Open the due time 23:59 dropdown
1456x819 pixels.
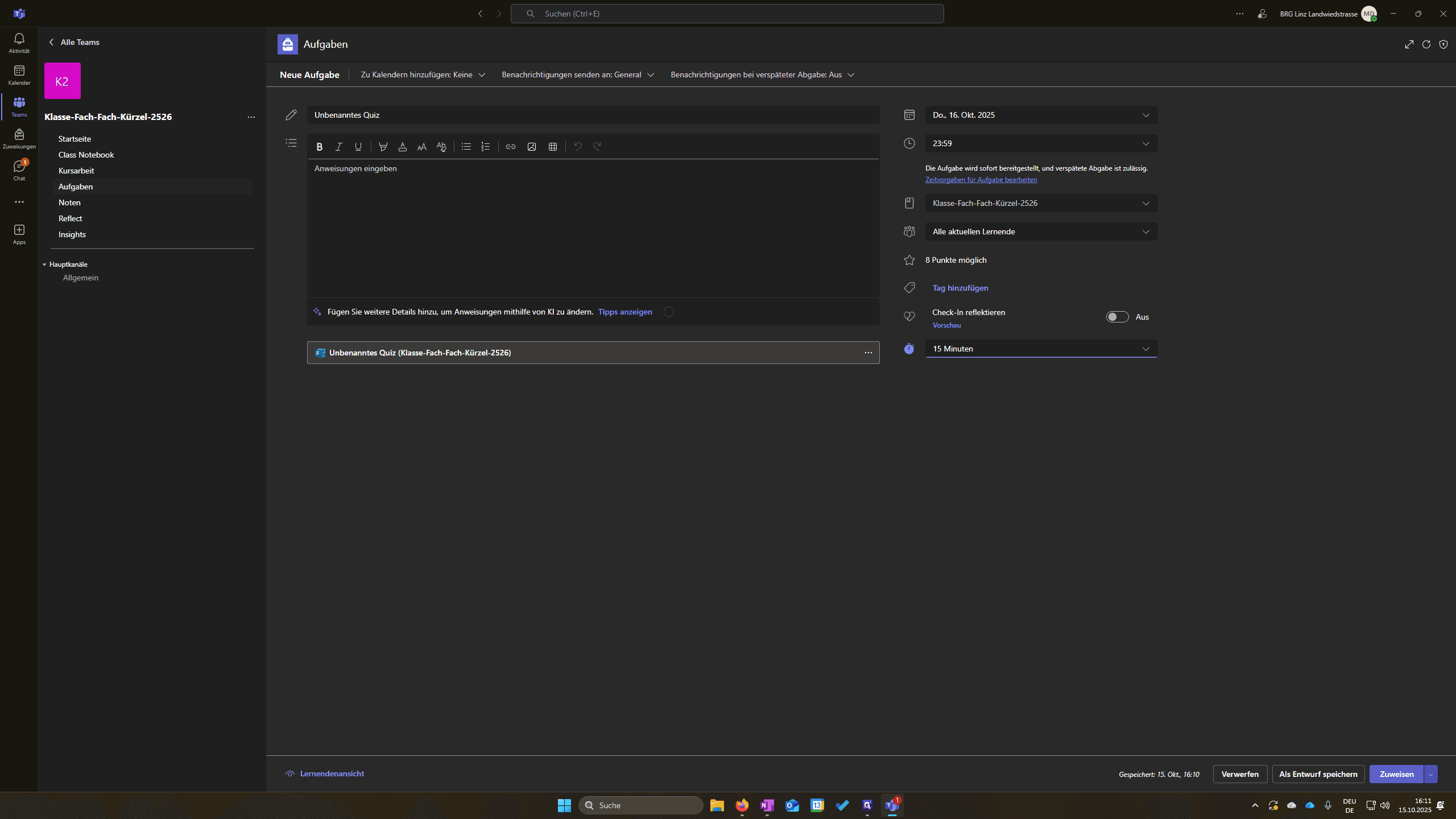coord(1041,143)
